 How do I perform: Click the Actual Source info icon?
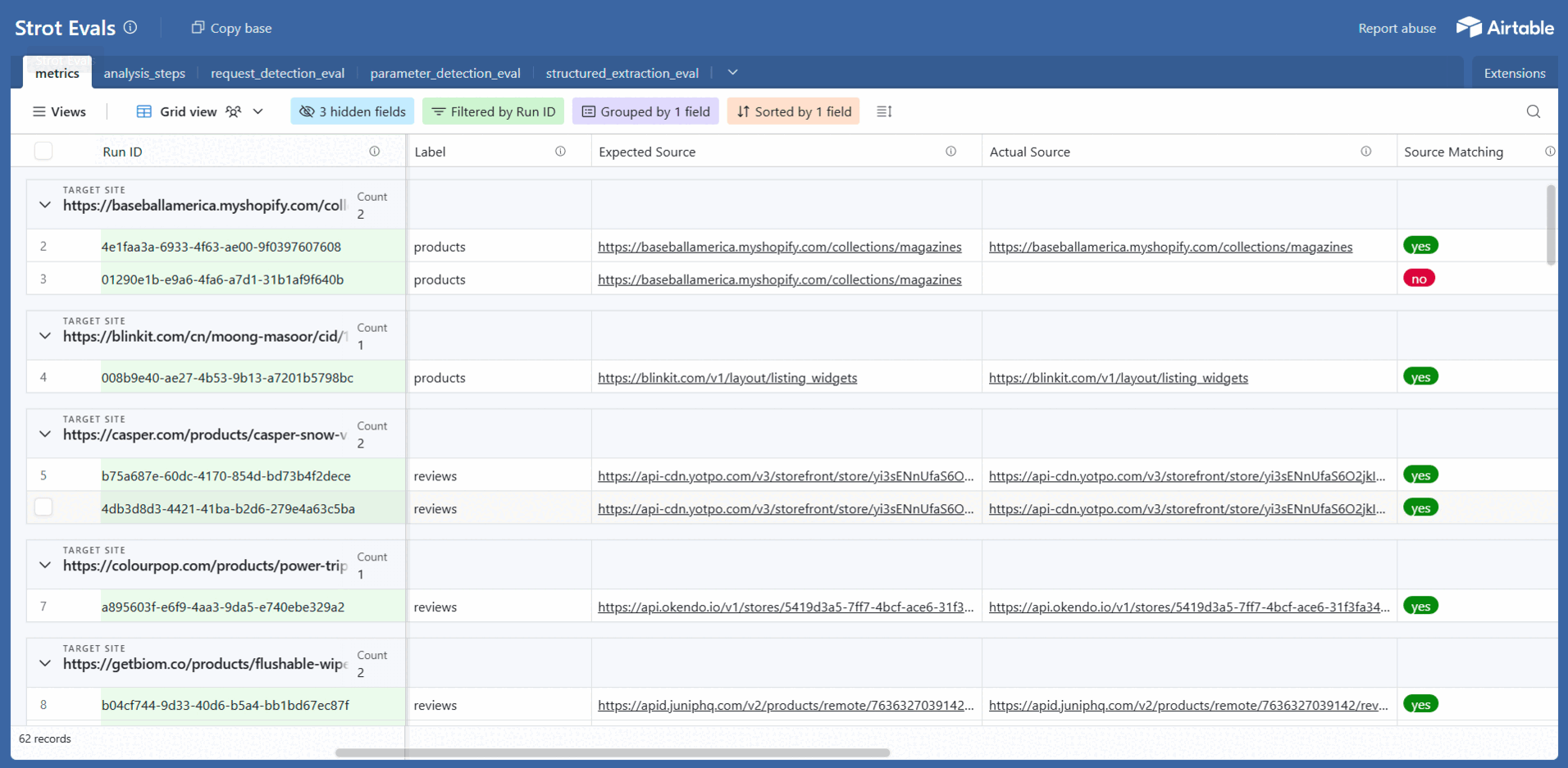1365,151
